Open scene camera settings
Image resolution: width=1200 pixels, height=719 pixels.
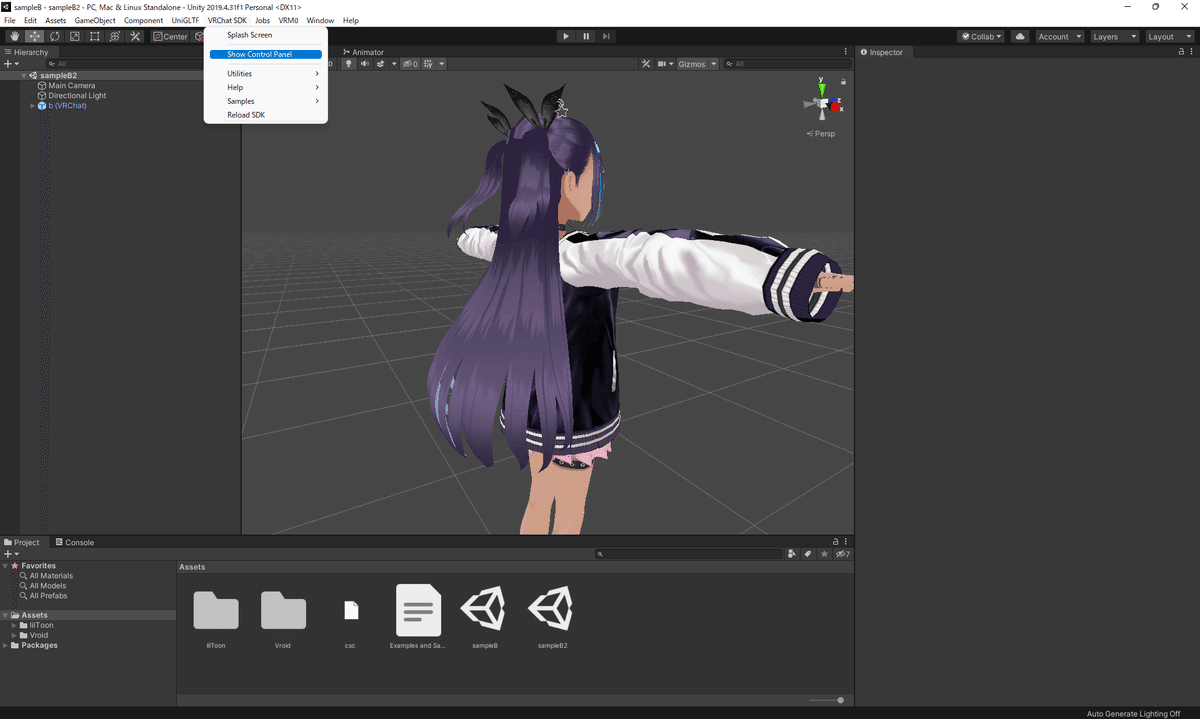pyautogui.click(x=665, y=64)
